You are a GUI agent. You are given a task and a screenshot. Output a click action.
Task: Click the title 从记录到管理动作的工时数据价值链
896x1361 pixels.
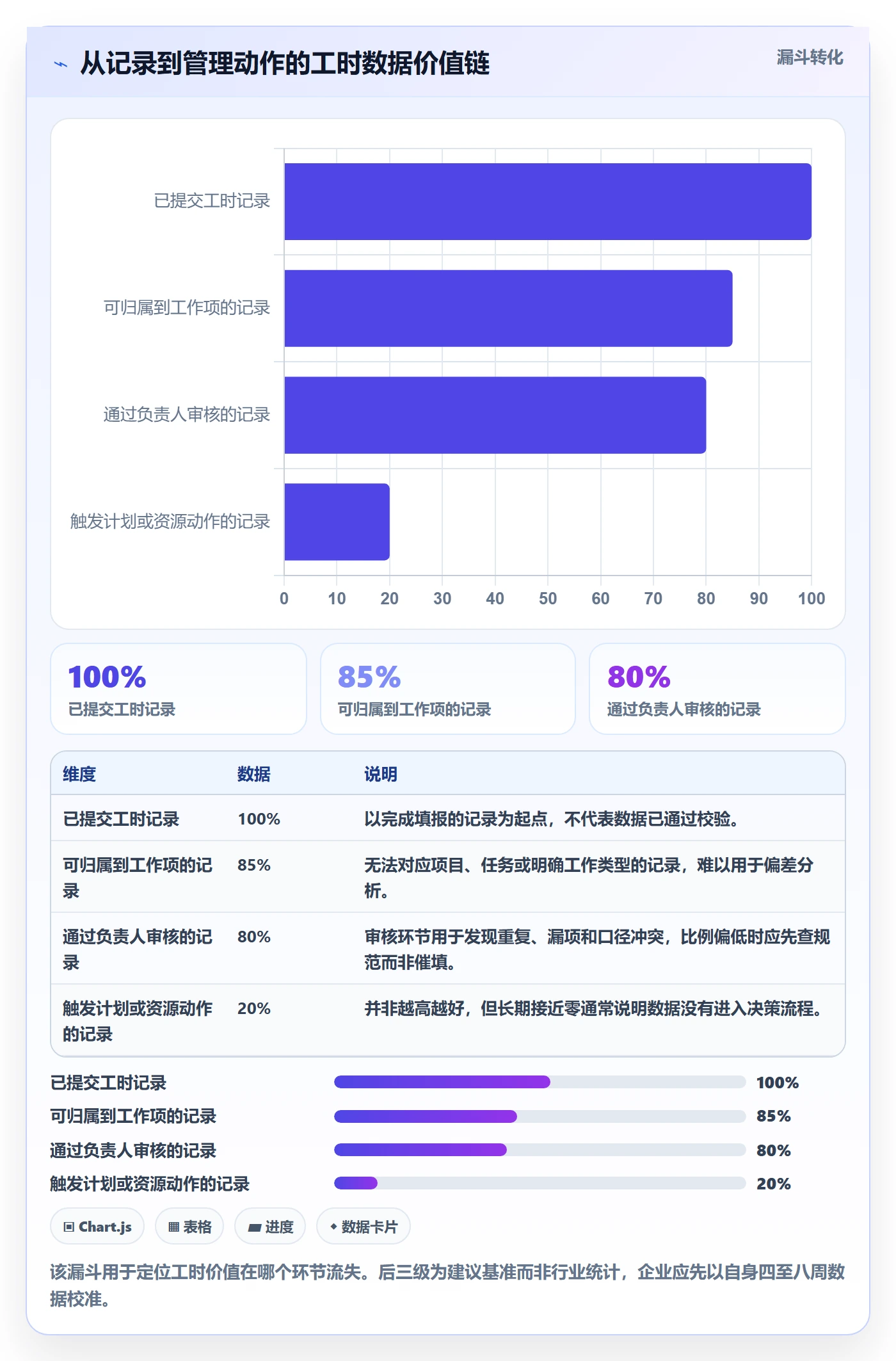click(x=285, y=63)
